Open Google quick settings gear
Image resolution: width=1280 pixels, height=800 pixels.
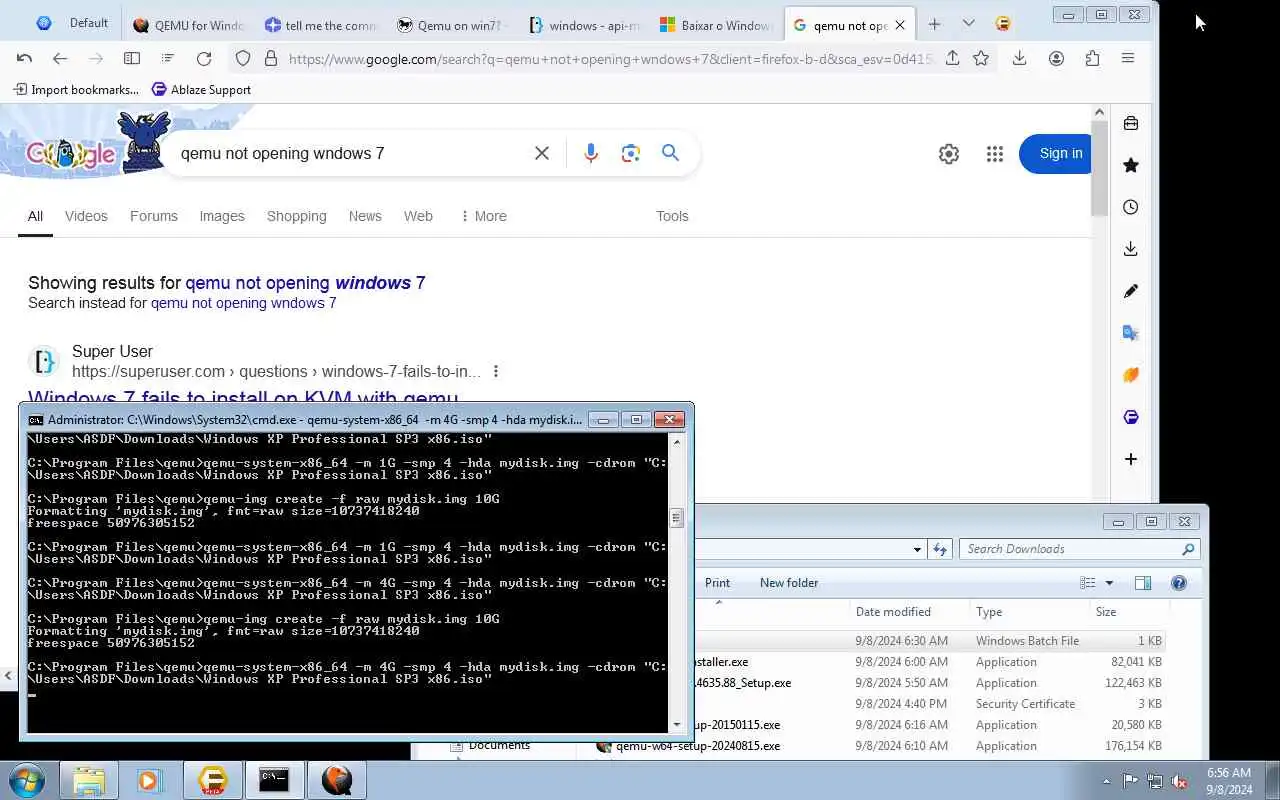click(x=949, y=154)
